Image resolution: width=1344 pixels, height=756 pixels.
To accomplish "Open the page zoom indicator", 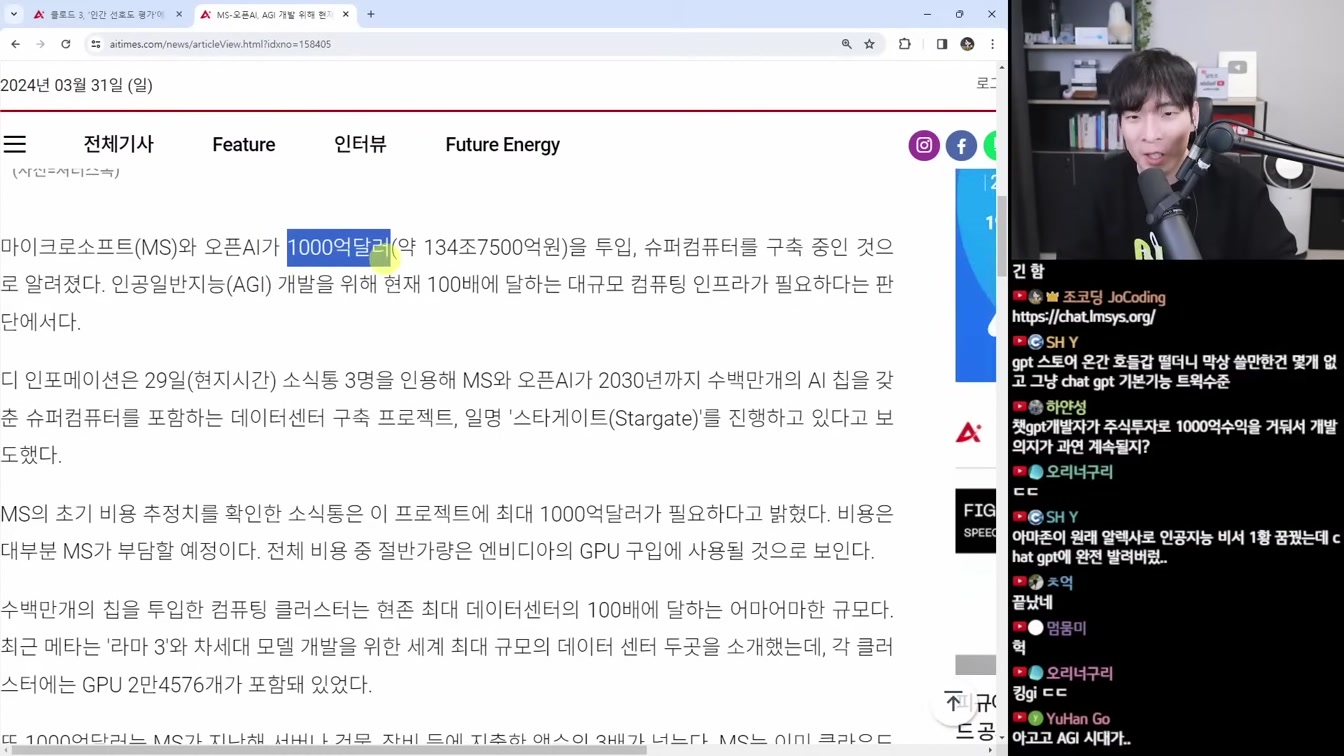I will (x=847, y=44).
